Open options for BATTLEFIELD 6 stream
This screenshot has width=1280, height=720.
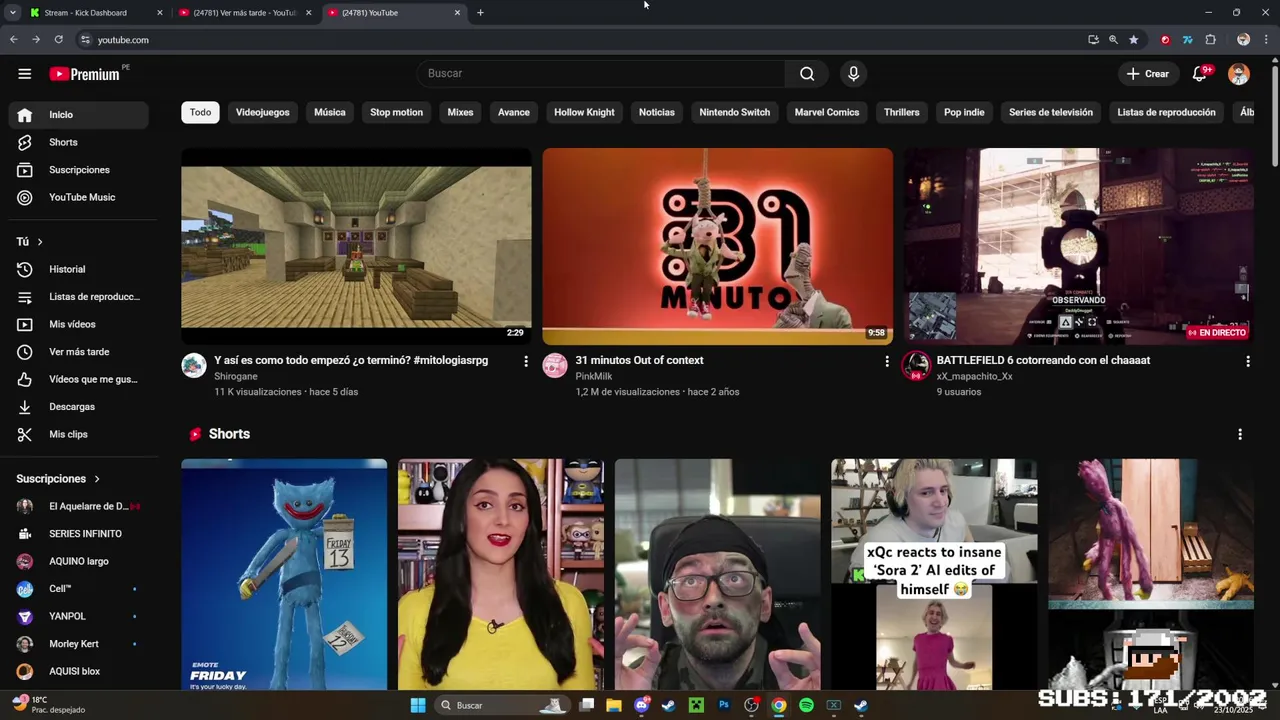[1248, 361]
